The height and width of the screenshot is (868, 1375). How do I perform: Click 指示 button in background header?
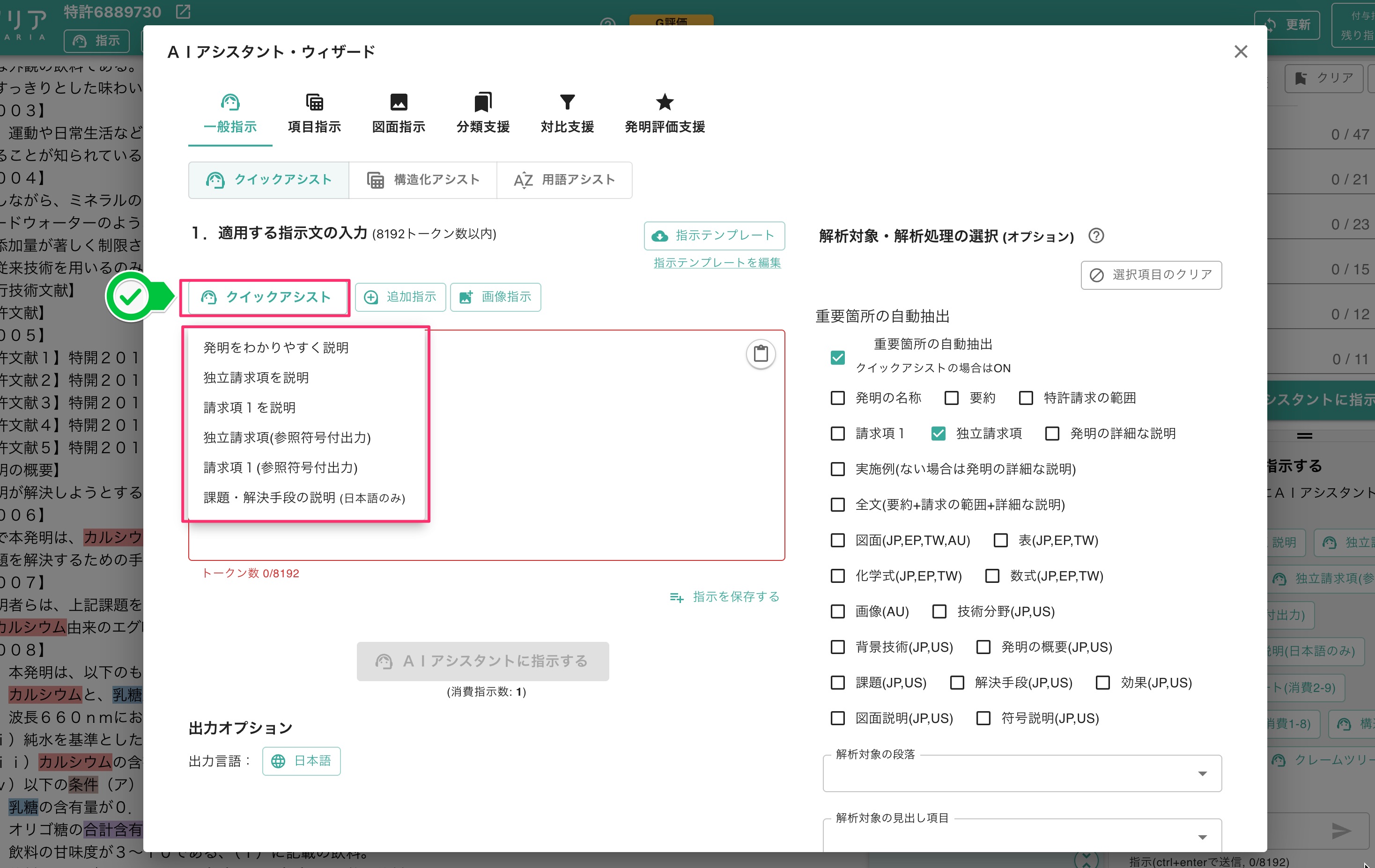click(97, 41)
